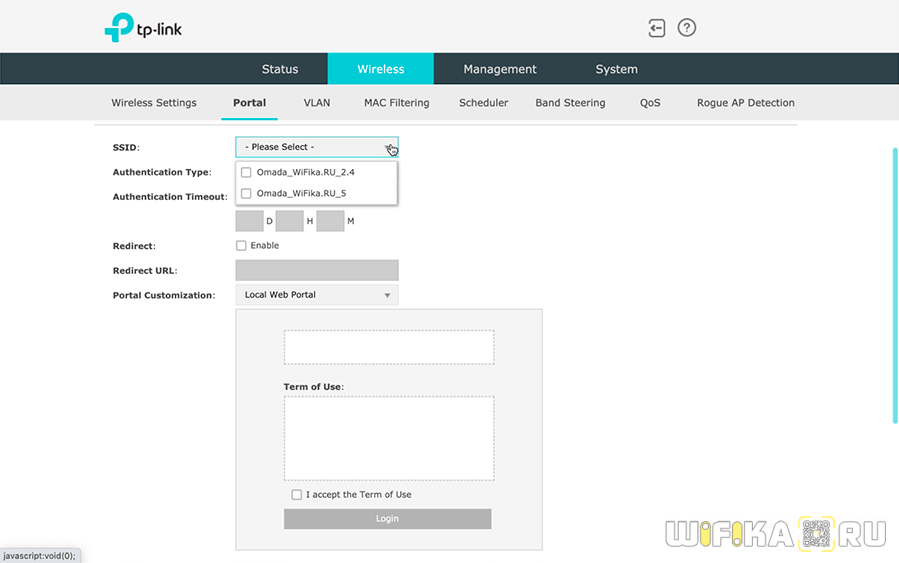Open the Management tab
This screenshot has height=563, width=899.
[500, 69]
